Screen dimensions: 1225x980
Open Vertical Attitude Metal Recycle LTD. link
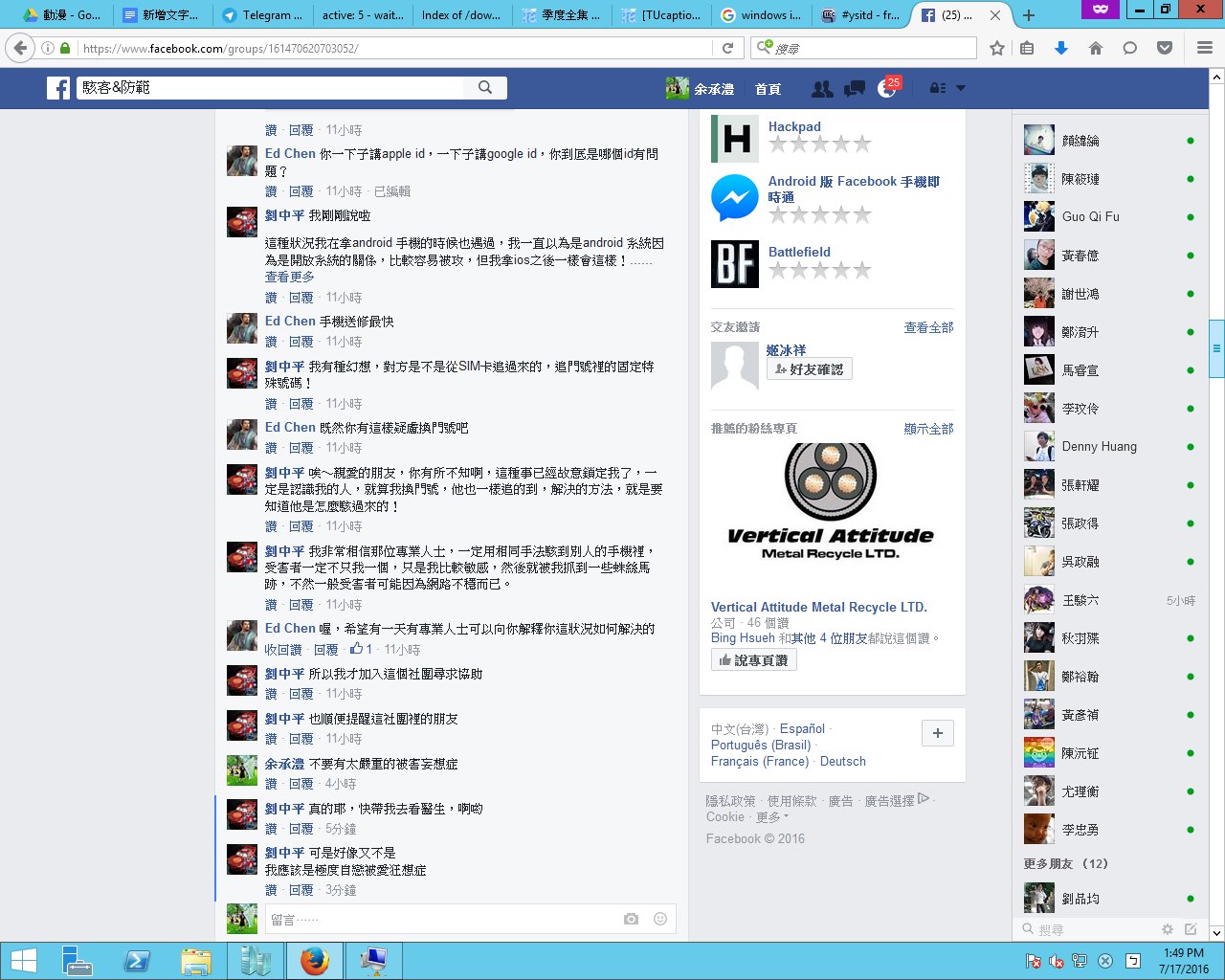tap(819, 607)
